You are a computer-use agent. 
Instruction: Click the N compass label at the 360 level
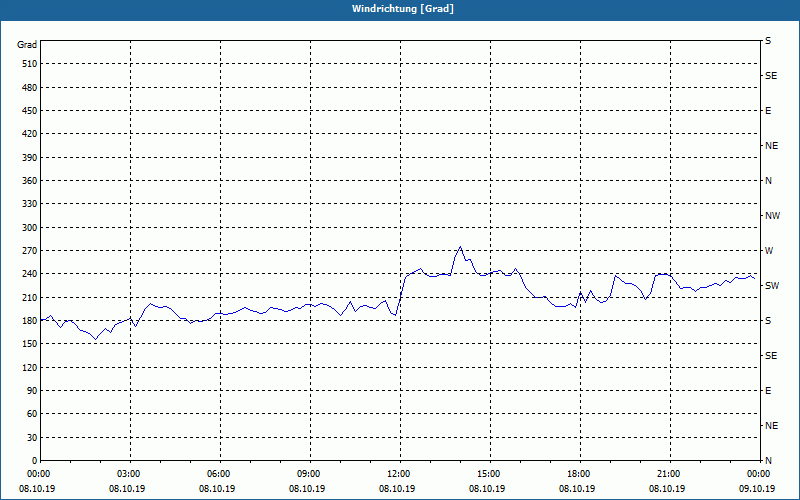(768, 181)
